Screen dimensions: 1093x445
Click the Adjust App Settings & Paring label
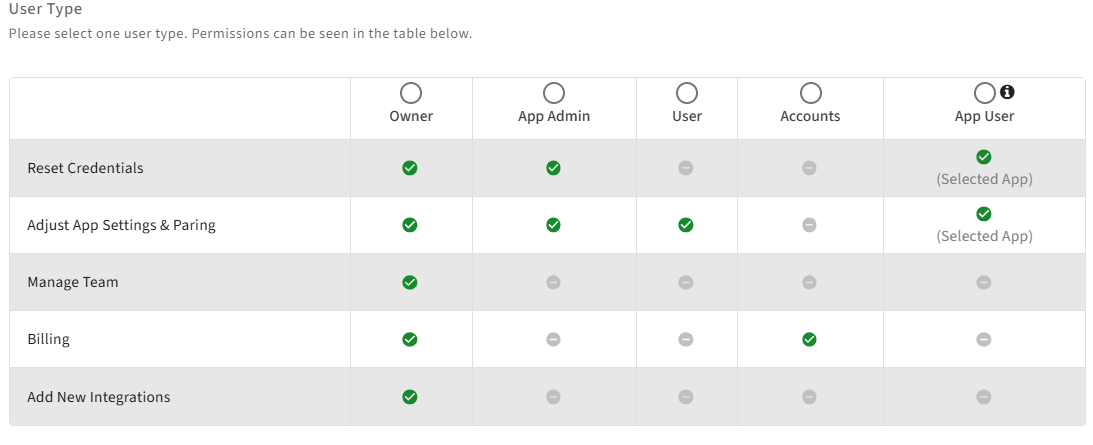point(121,225)
